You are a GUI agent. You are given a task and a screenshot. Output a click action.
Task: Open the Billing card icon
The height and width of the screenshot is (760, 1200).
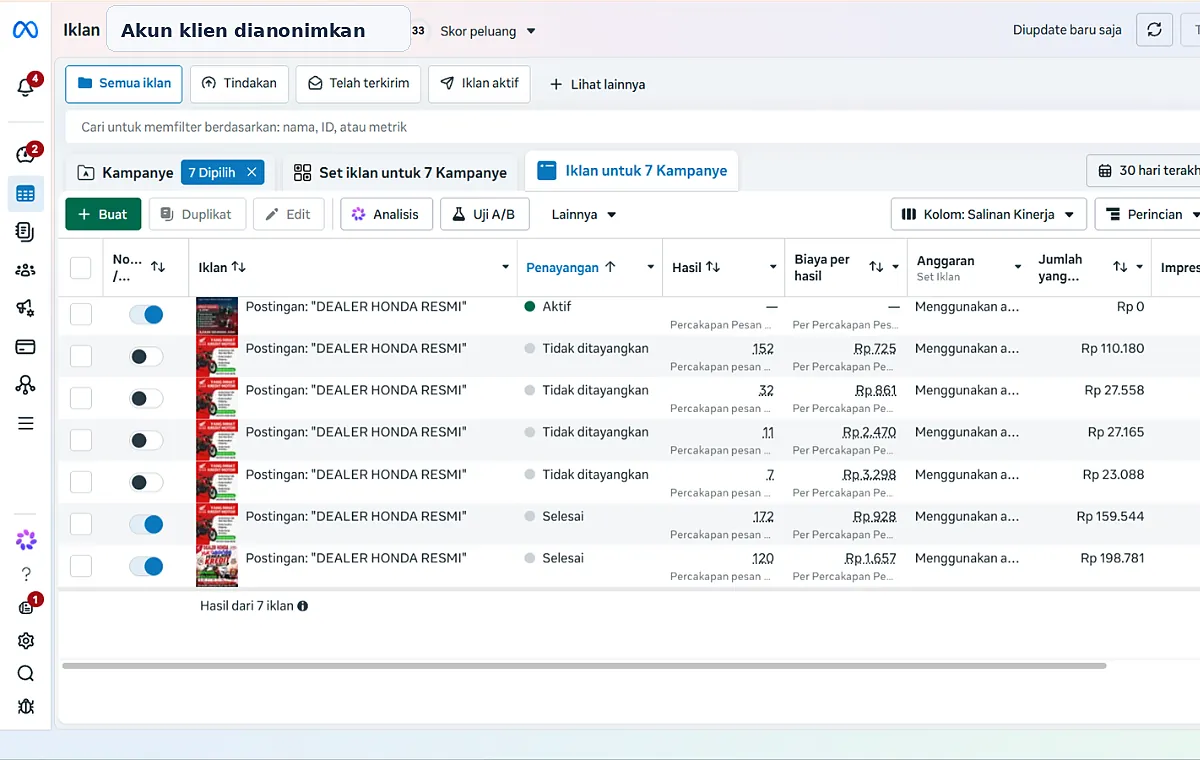pos(26,347)
